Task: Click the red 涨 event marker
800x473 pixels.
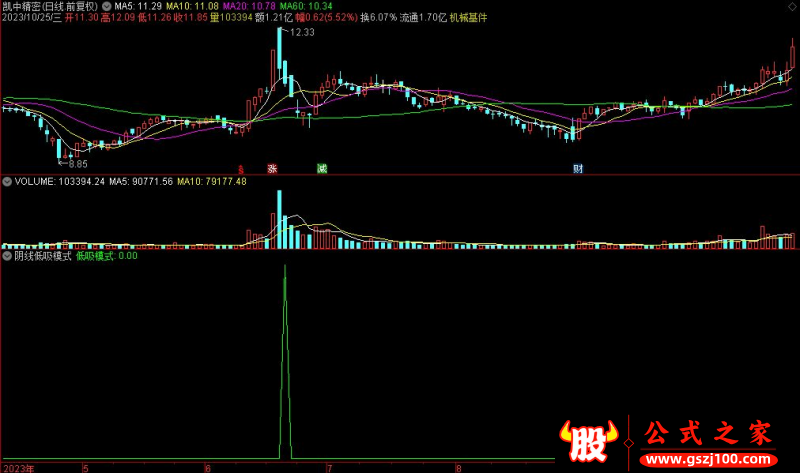Action: pos(272,168)
